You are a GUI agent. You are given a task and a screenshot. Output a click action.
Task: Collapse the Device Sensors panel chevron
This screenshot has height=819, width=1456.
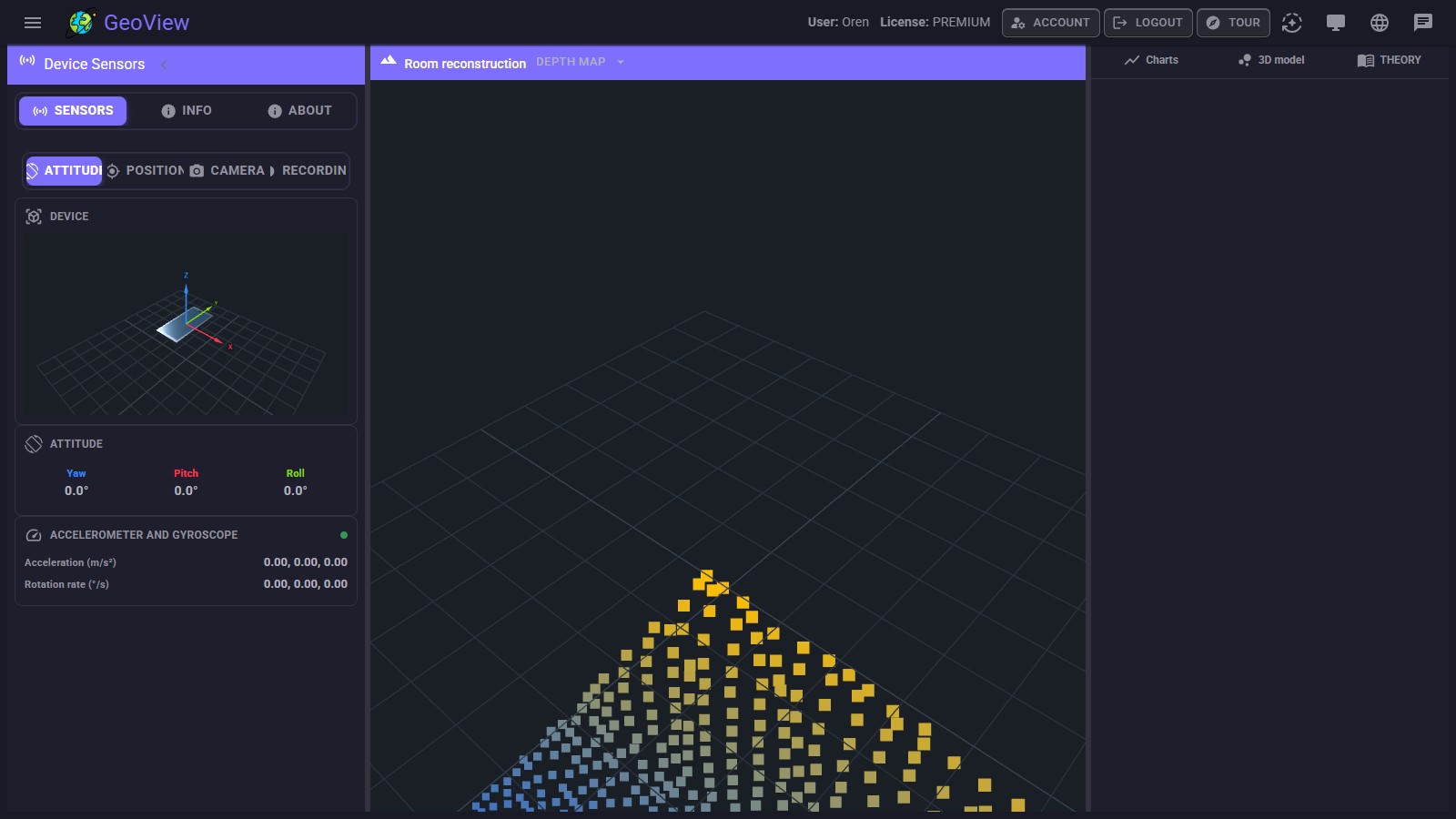(164, 65)
